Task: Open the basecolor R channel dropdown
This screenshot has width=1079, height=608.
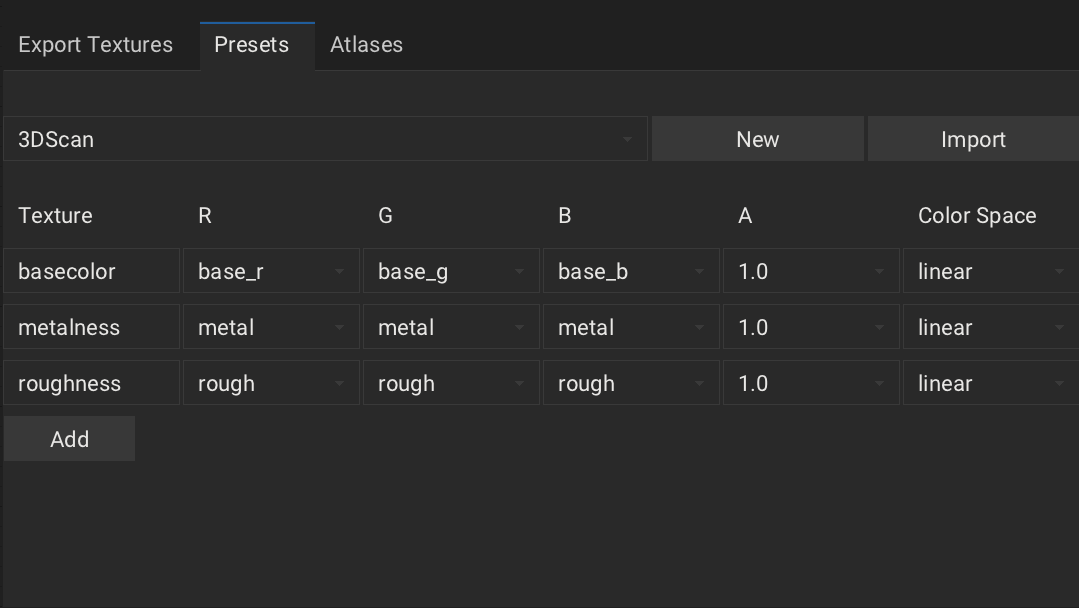Action: (271, 272)
